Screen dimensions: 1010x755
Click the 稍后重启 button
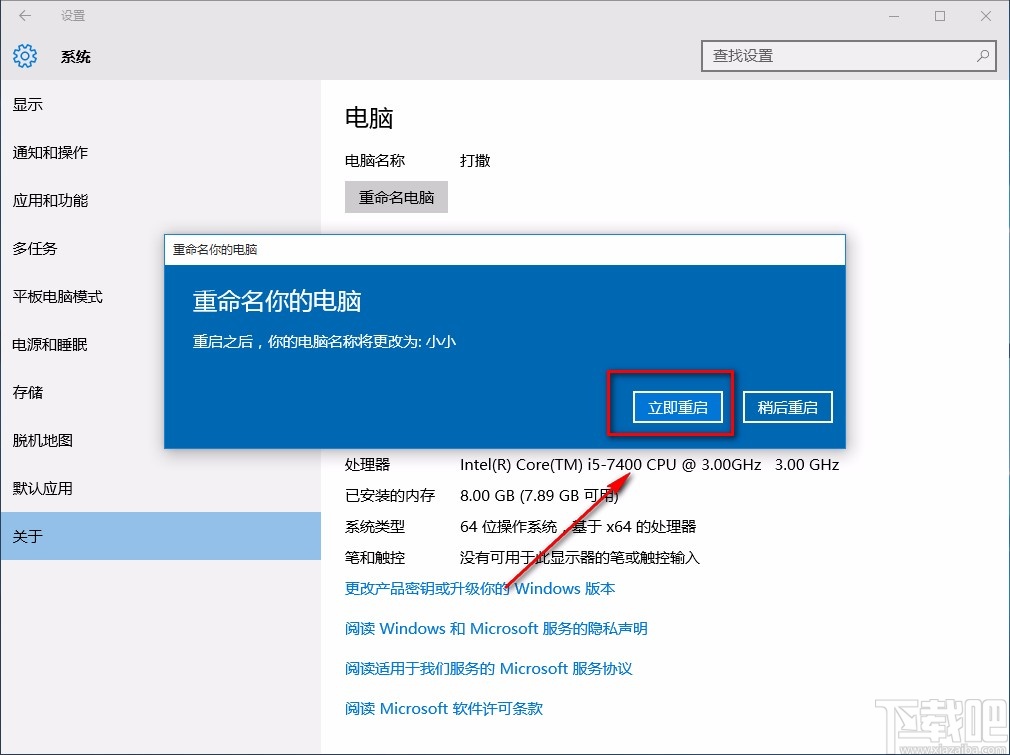click(x=787, y=406)
